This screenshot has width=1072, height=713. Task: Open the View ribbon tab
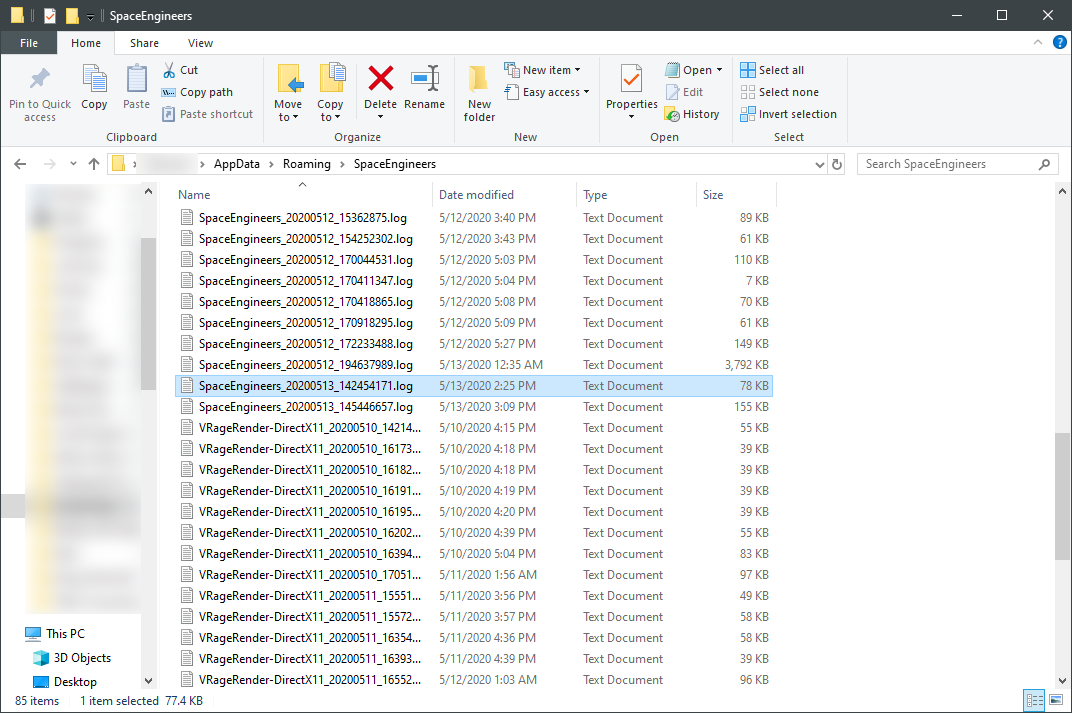[200, 43]
